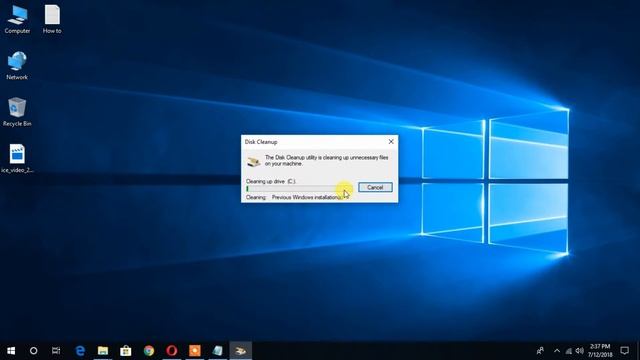Select the Network desktop icon

[17, 65]
